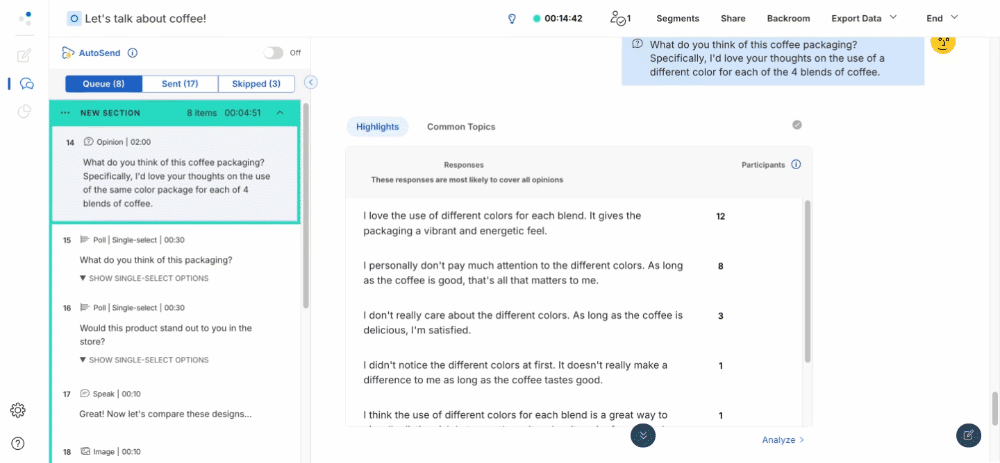Image resolution: width=1000 pixels, height=463 pixels.
Task: Open the chat conversation view in sidebar
Action: (x=26, y=83)
